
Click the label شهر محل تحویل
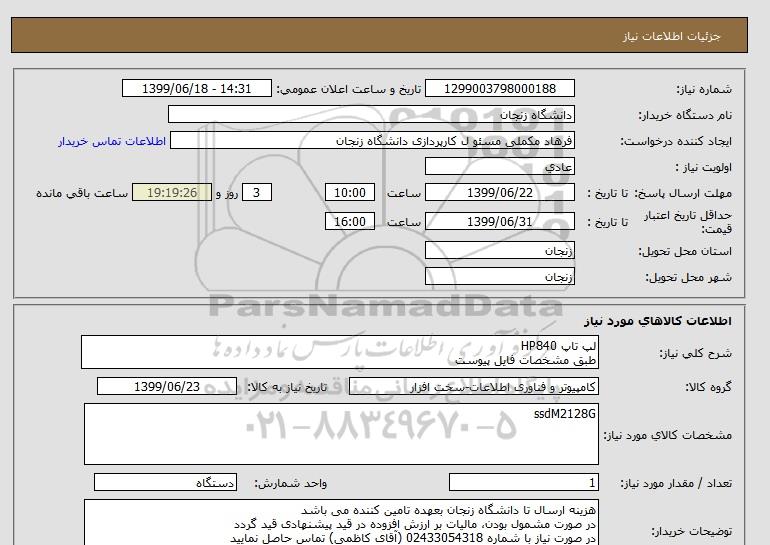pyautogui.click(x=688, y=277)
